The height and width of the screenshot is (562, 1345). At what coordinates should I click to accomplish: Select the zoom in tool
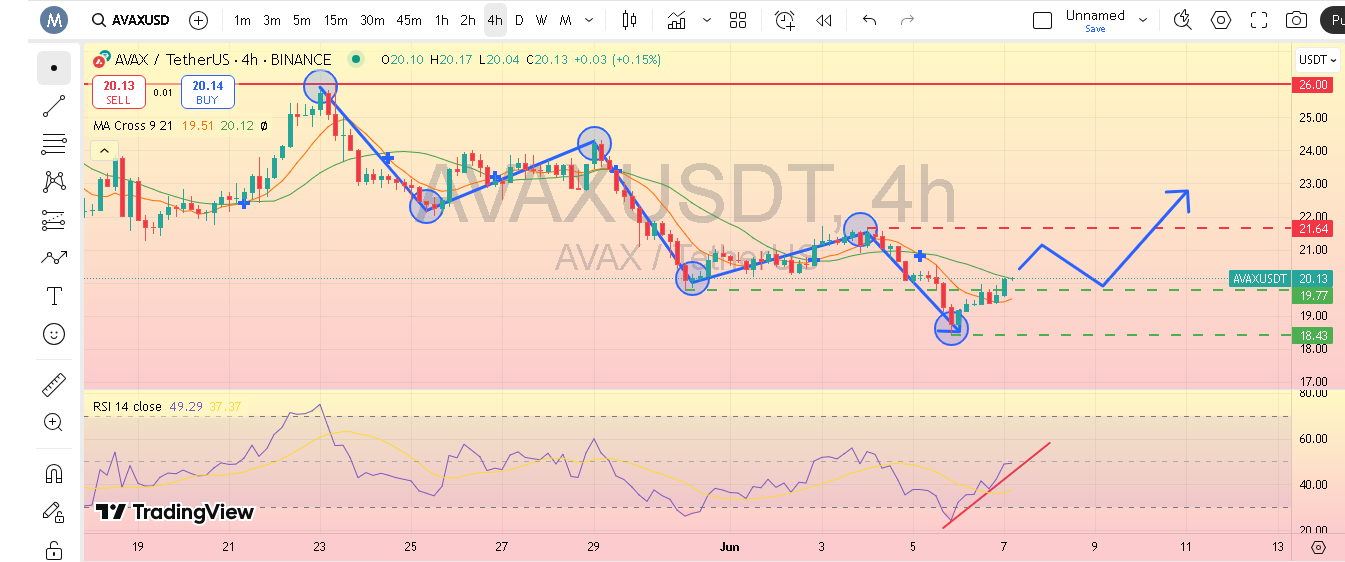[54, 422]
